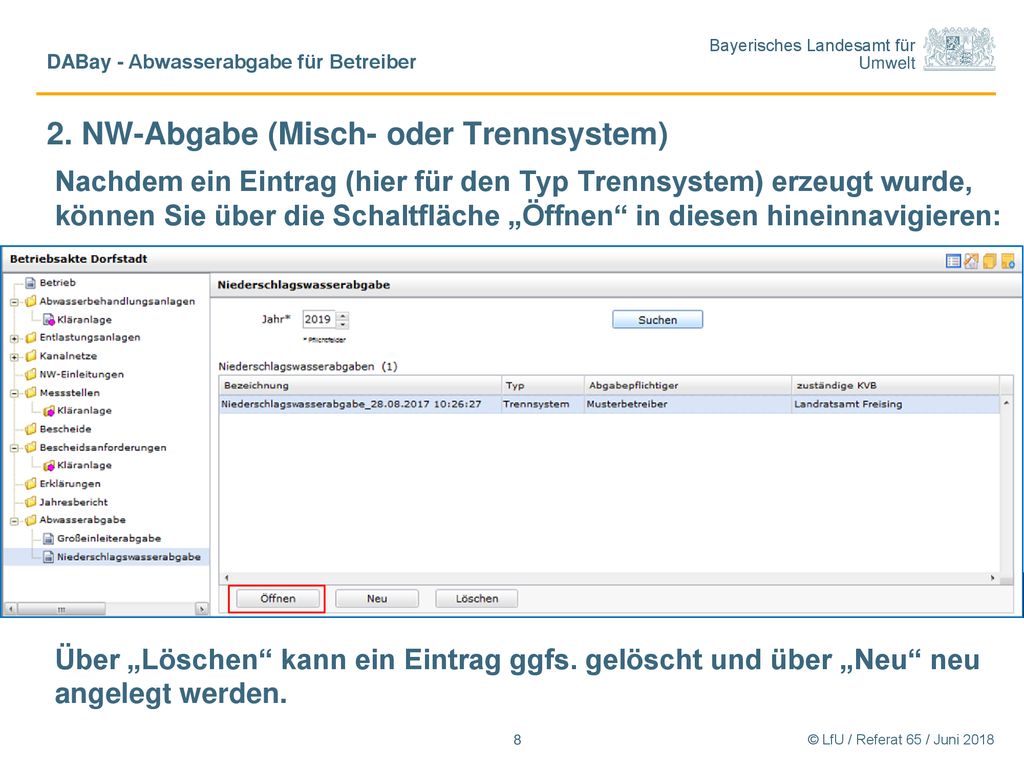
Task: Select Abwasserbehandlungsanlagen label in the tree
Action: (117, 301)
